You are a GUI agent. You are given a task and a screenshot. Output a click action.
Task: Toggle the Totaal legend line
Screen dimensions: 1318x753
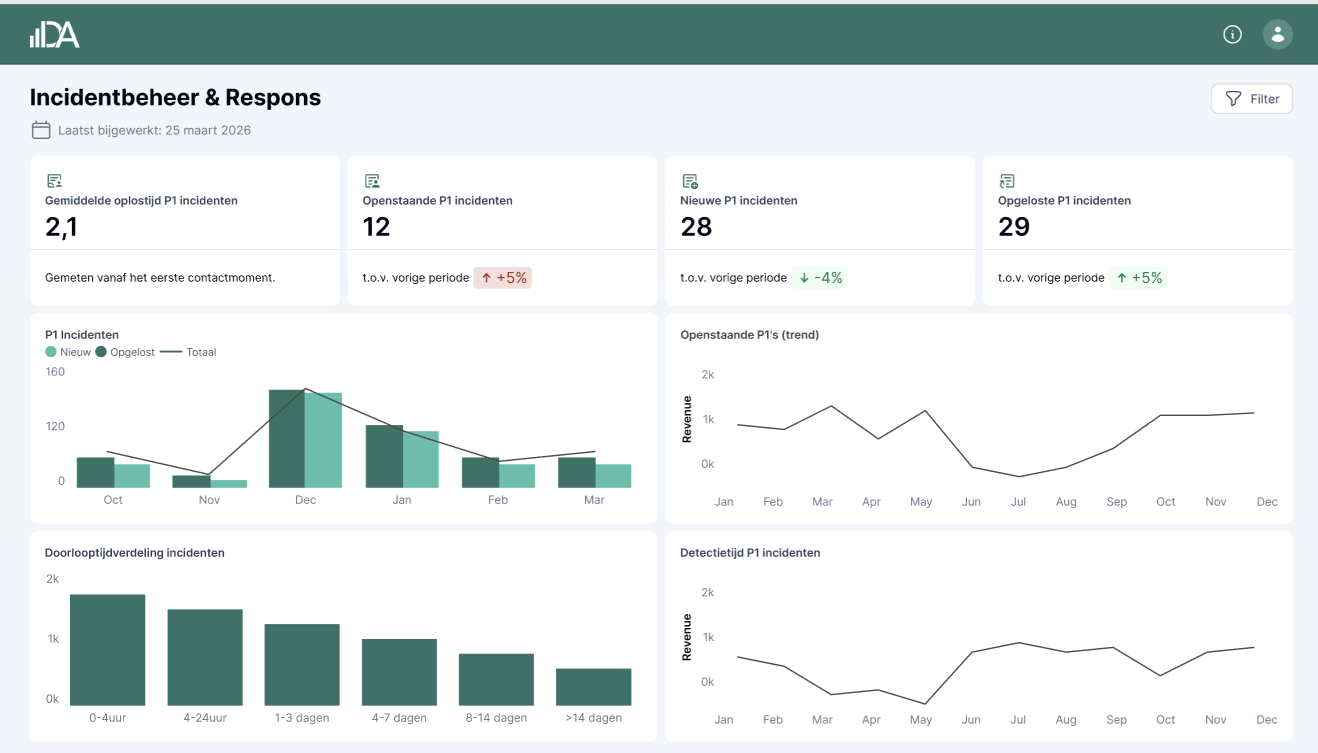pyautogui.click(x=188, y=352)
